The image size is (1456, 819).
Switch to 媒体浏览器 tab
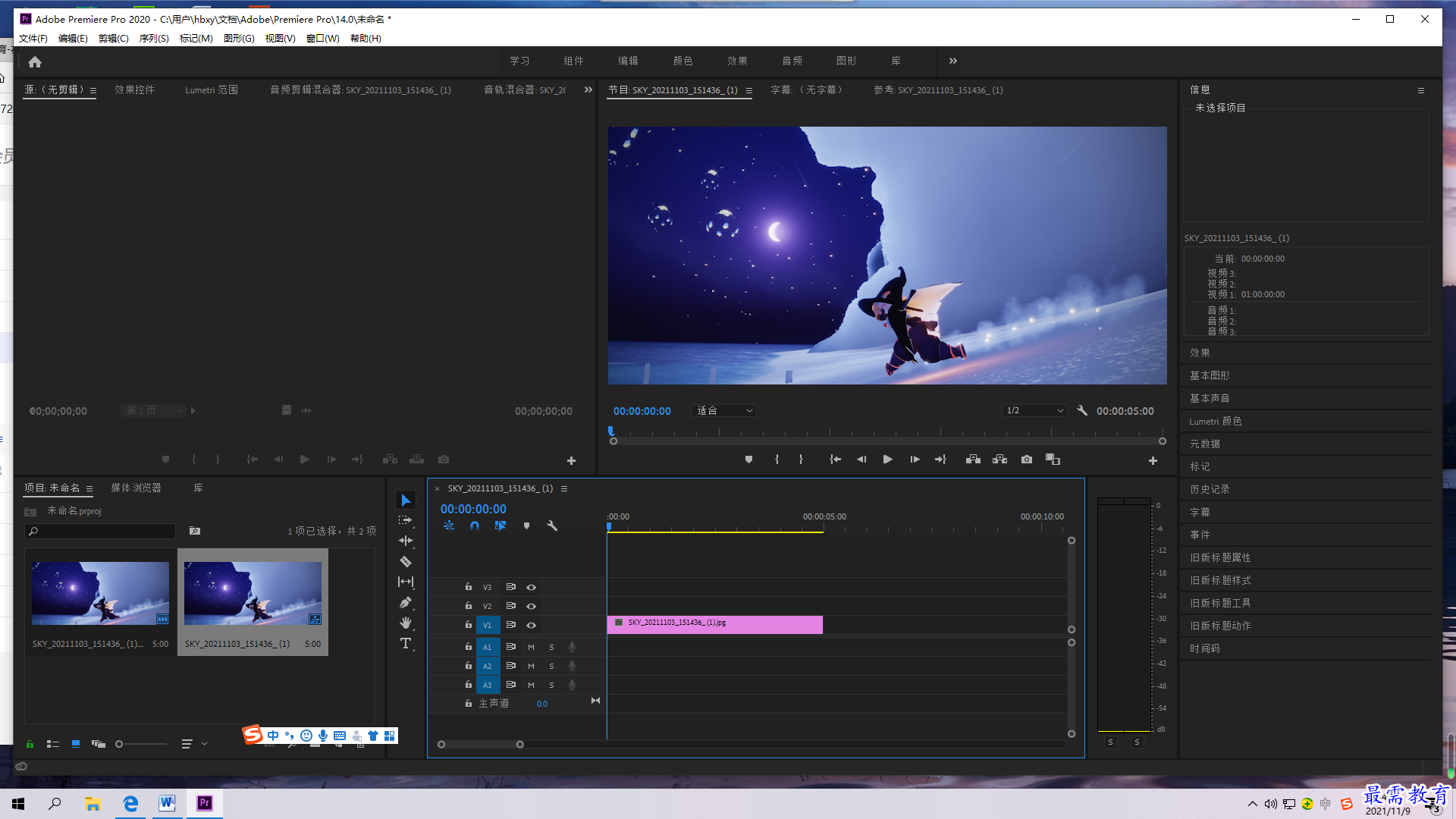[x=136, y=488]
